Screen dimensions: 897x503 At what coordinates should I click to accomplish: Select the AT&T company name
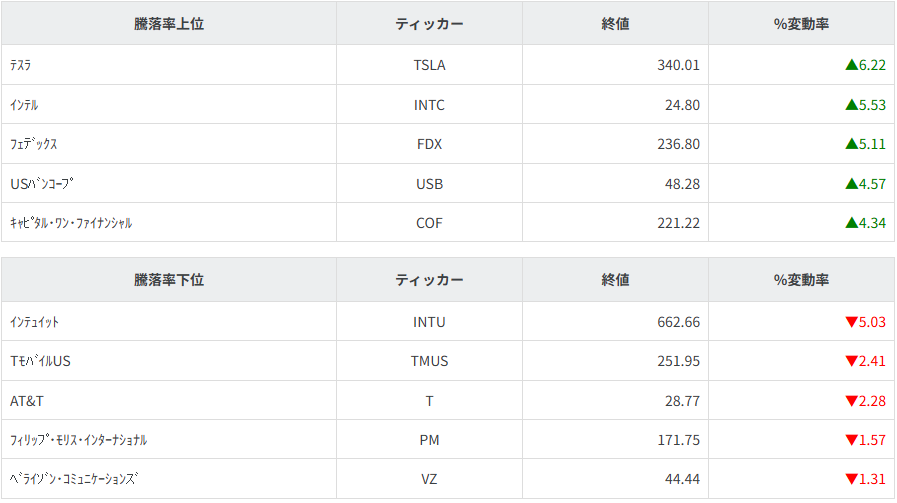coord(27,401)
